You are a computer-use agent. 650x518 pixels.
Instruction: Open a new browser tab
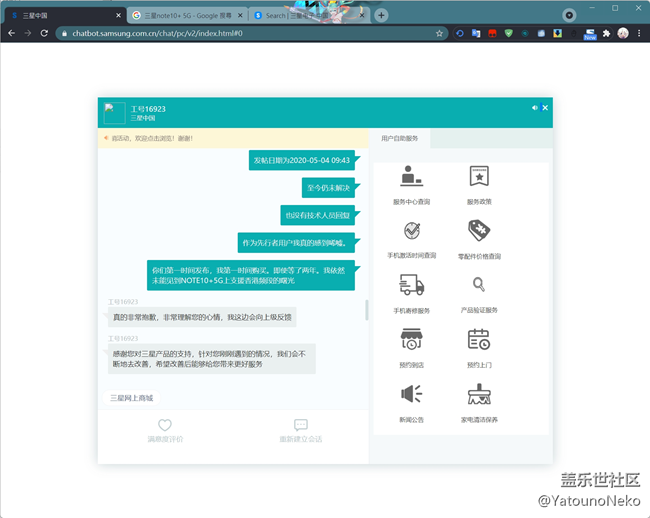[381, 15]
